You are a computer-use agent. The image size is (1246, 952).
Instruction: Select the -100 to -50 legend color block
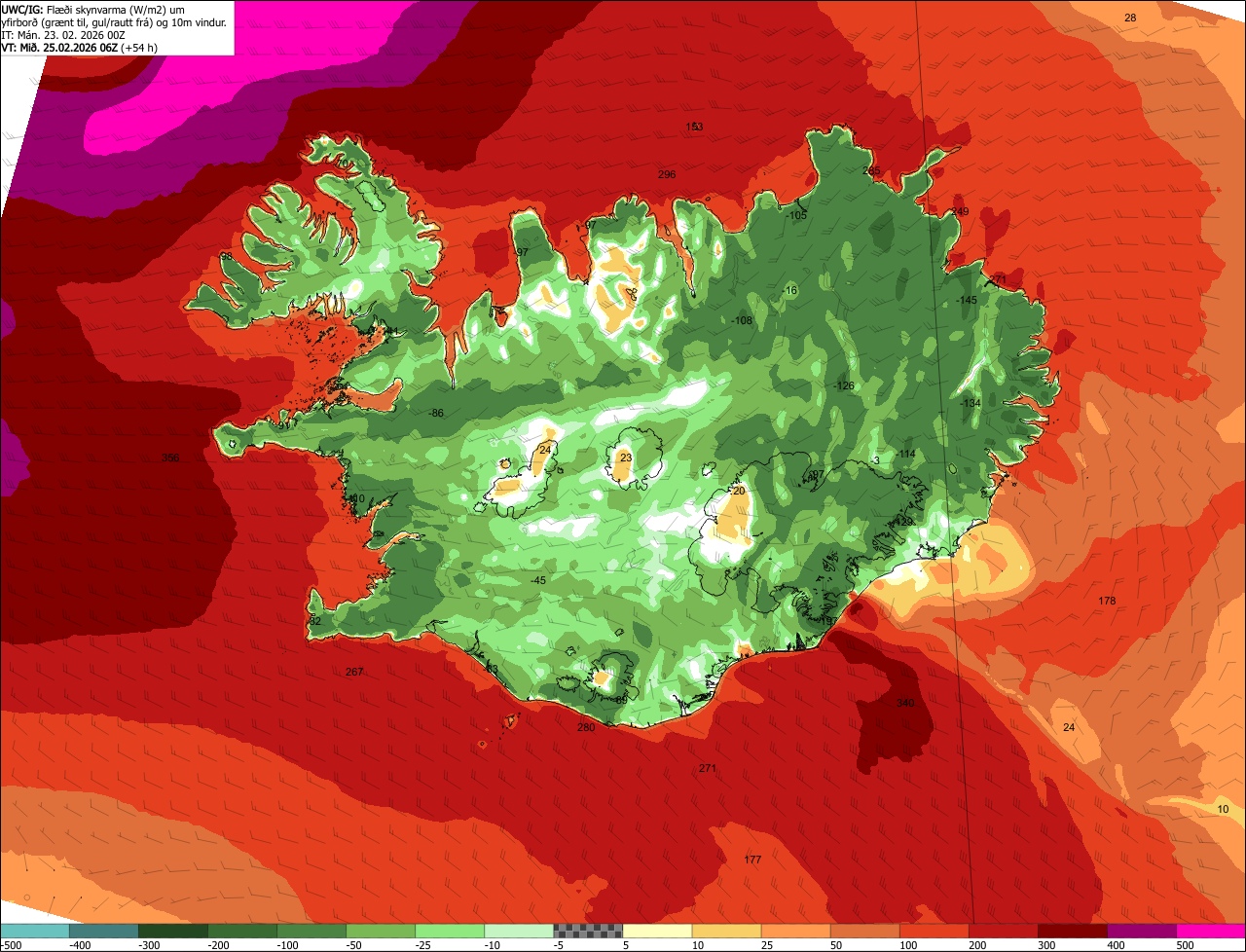tap(311, 931)
